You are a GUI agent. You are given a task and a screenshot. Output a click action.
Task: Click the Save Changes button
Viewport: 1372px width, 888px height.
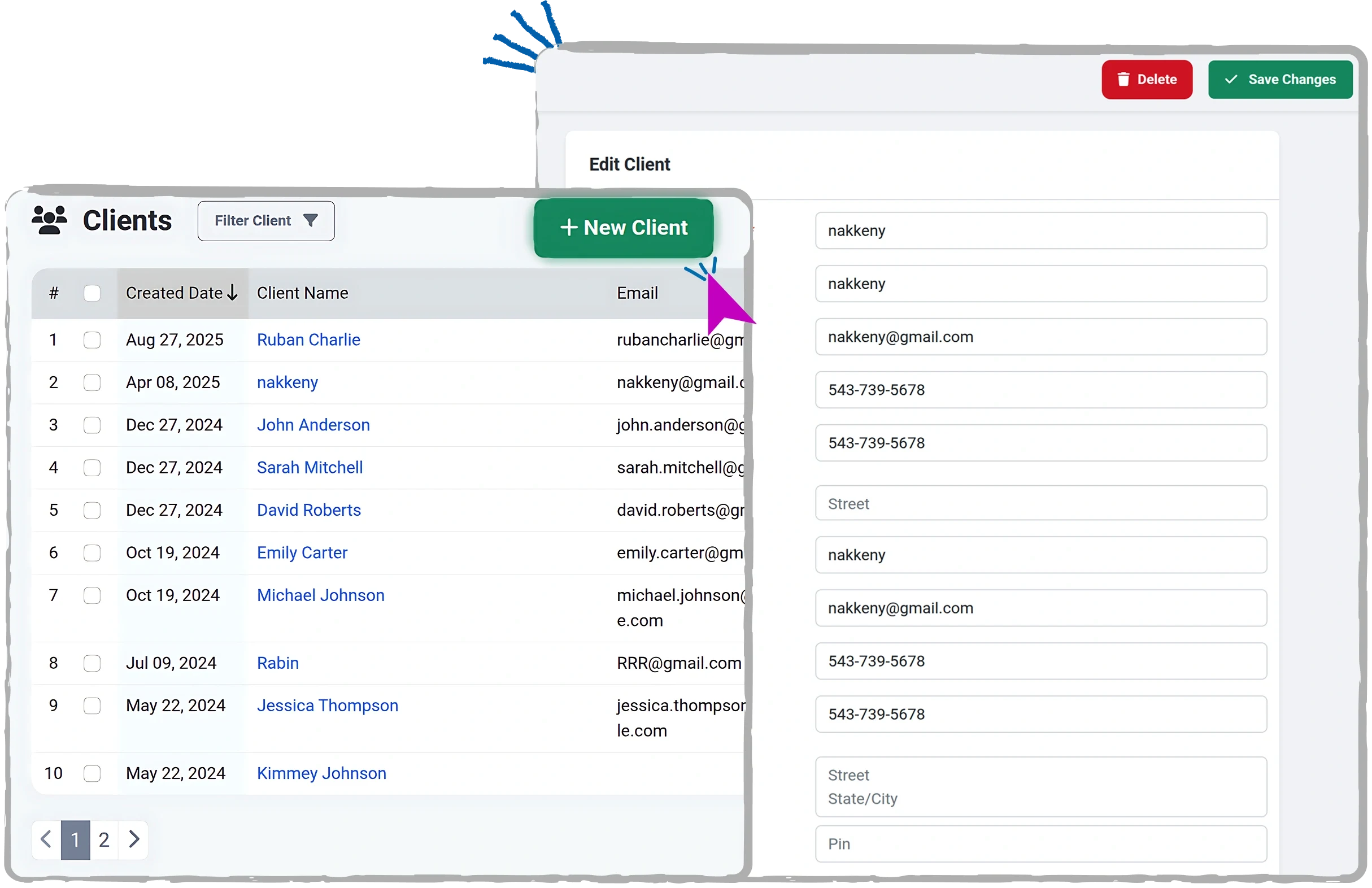(1280, 80)
